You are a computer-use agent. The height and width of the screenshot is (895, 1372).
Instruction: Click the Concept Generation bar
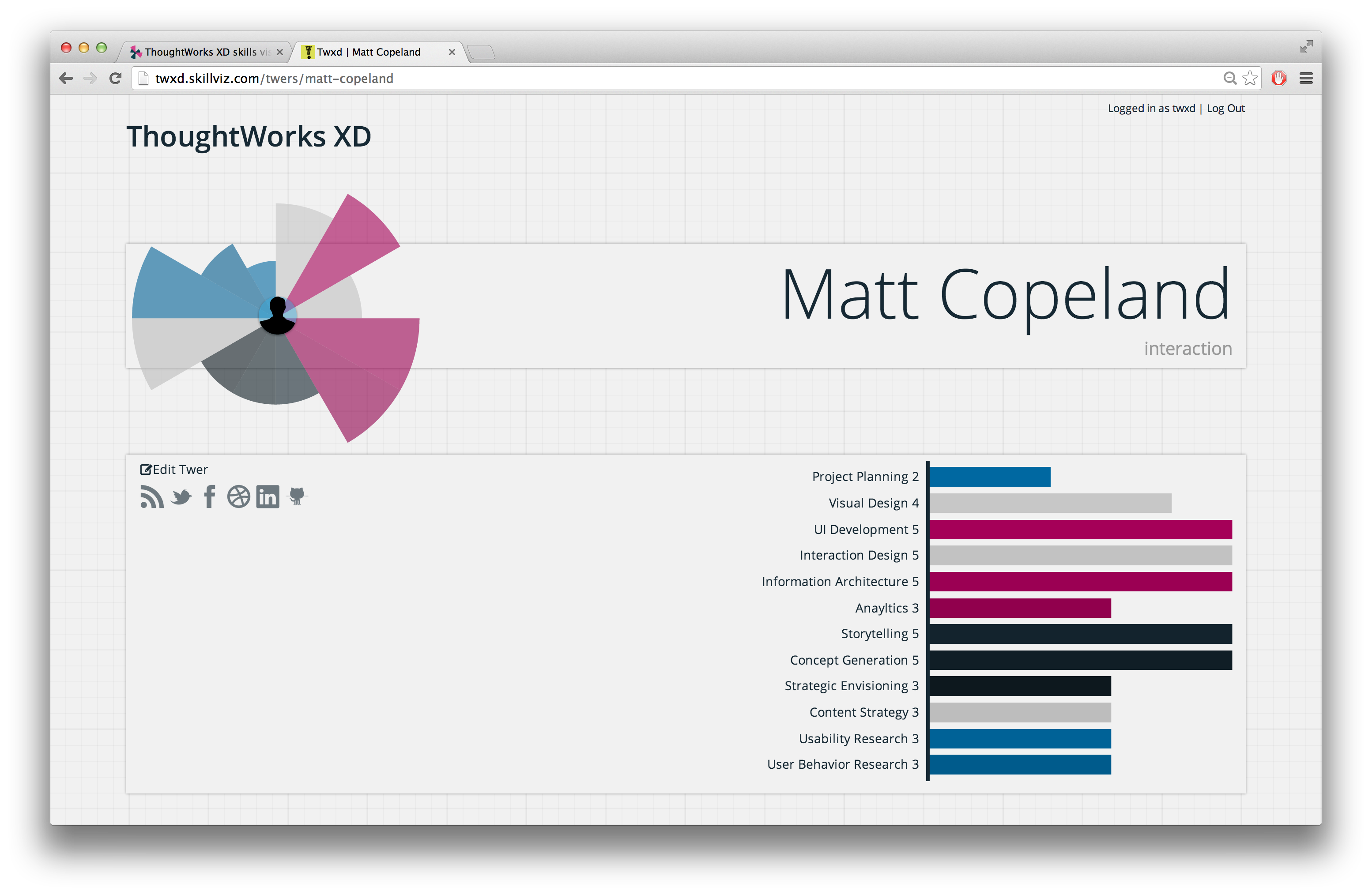point(1080,661)
